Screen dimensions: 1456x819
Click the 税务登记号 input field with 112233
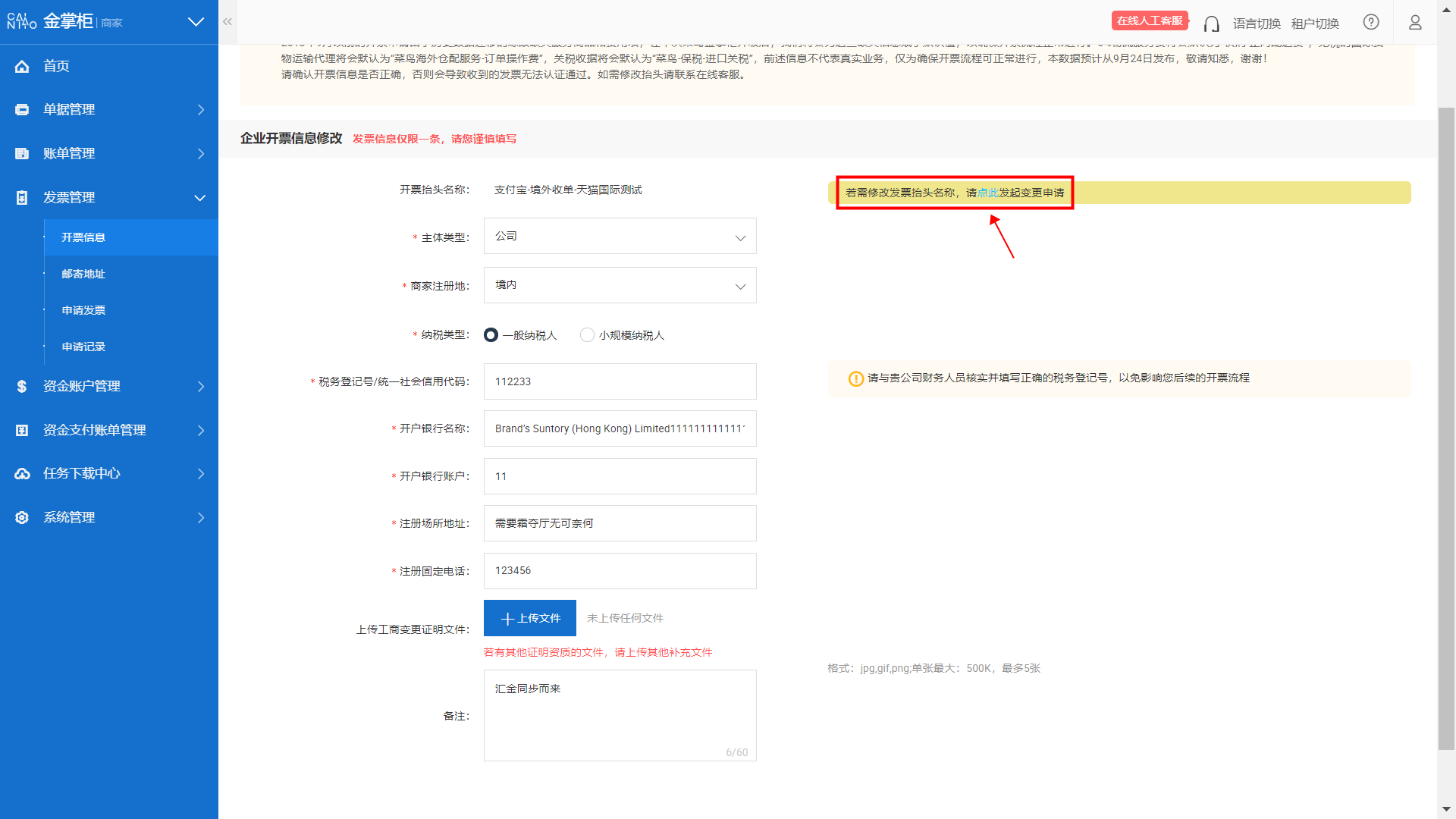click(x=620, y=381)
